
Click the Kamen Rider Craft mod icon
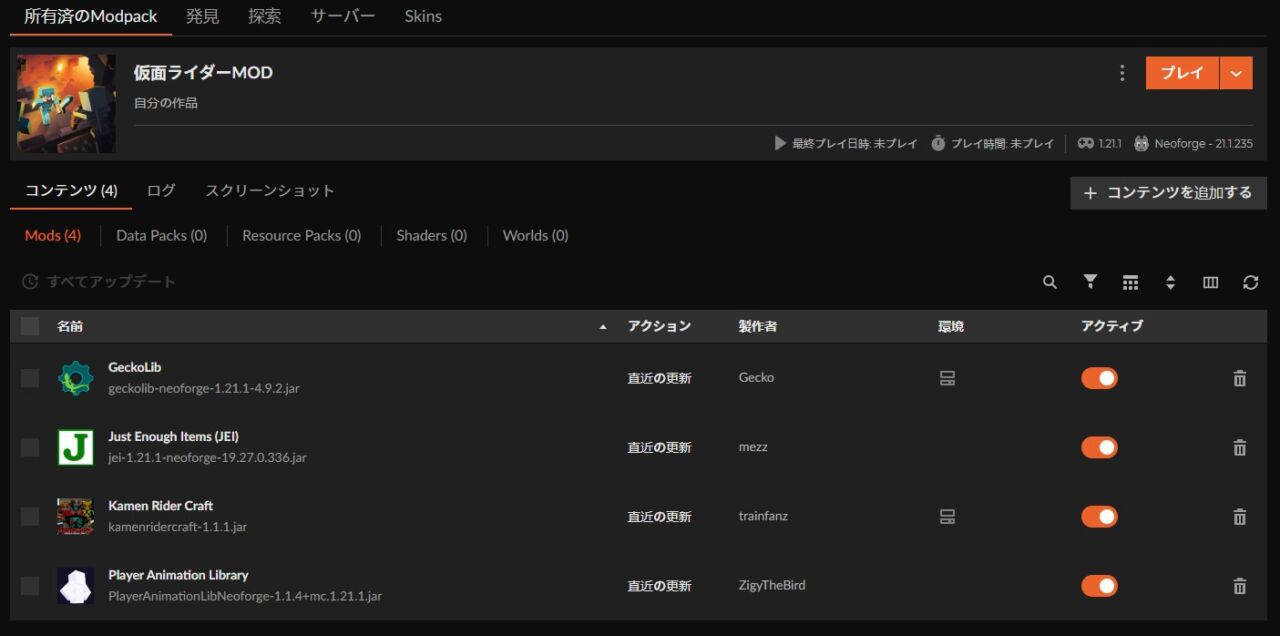tap(75, 516)
